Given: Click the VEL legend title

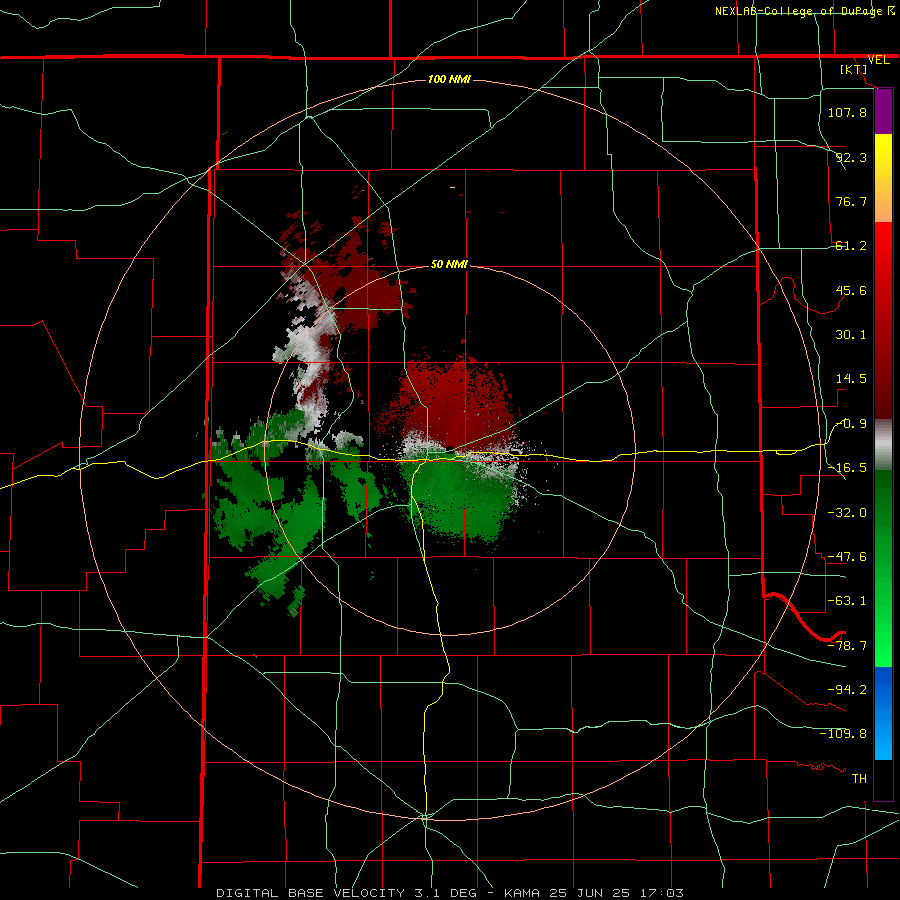Looking at the screenshot, I should click(878, 60).
